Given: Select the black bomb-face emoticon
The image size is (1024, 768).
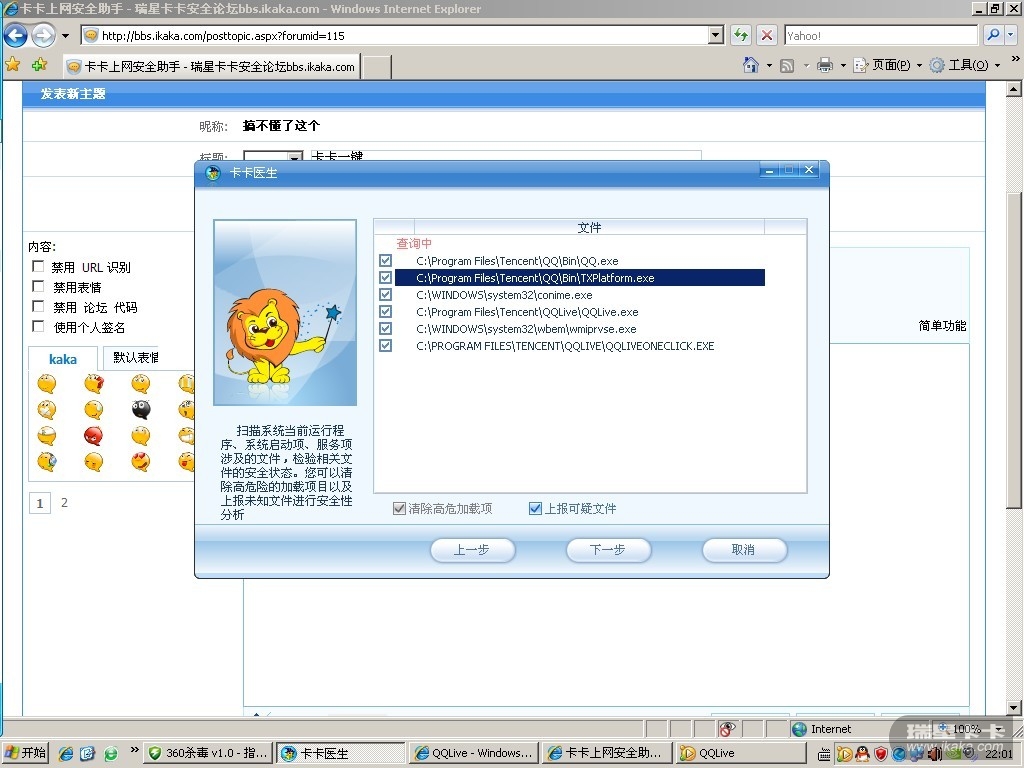Looking at the screenshot, I should (x=140, y=409).
